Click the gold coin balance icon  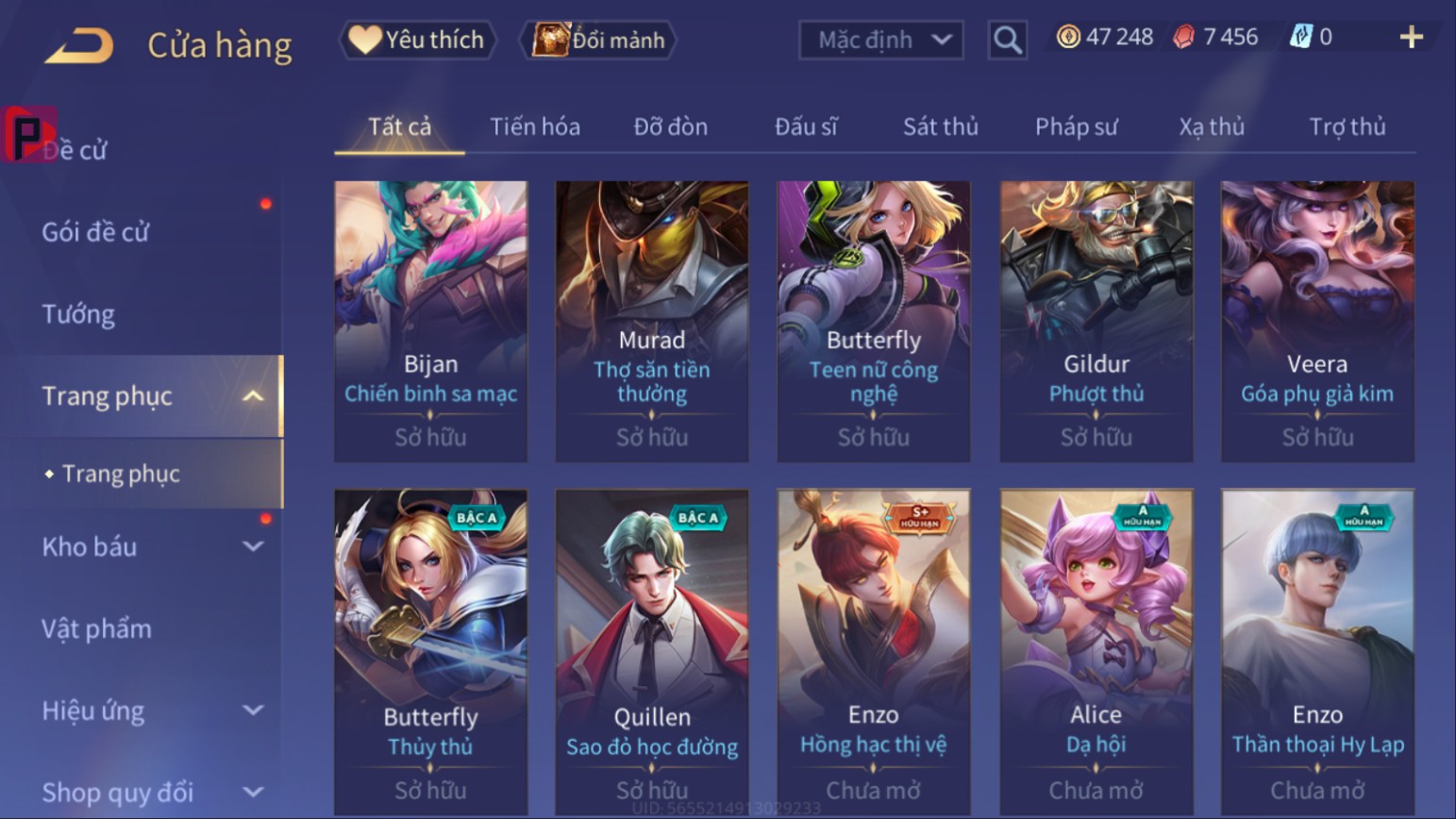(x=1068, y=37)
